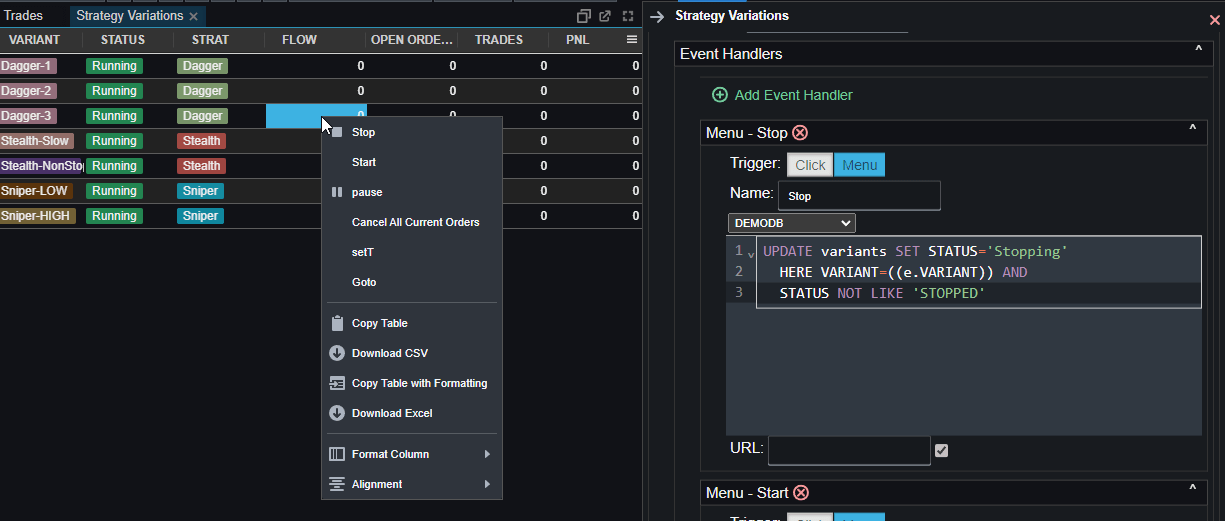This screenshot has width=1225, height=521.
Task: Click the right arrow beside Strategy Variations
Action: click(657, 17)
